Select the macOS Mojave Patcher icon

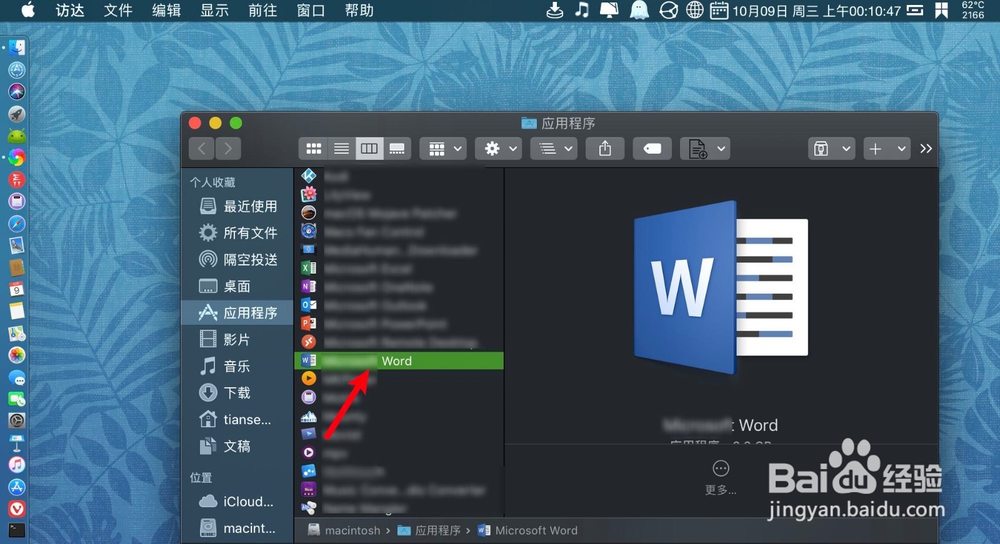coord(309,212)
